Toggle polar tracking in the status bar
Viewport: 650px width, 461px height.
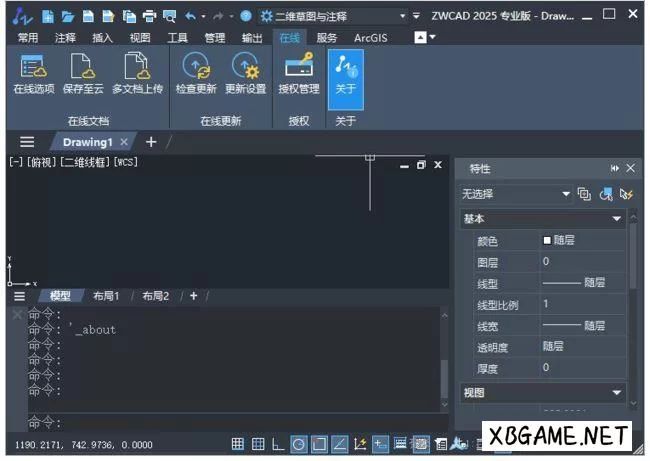pos(299,444)
